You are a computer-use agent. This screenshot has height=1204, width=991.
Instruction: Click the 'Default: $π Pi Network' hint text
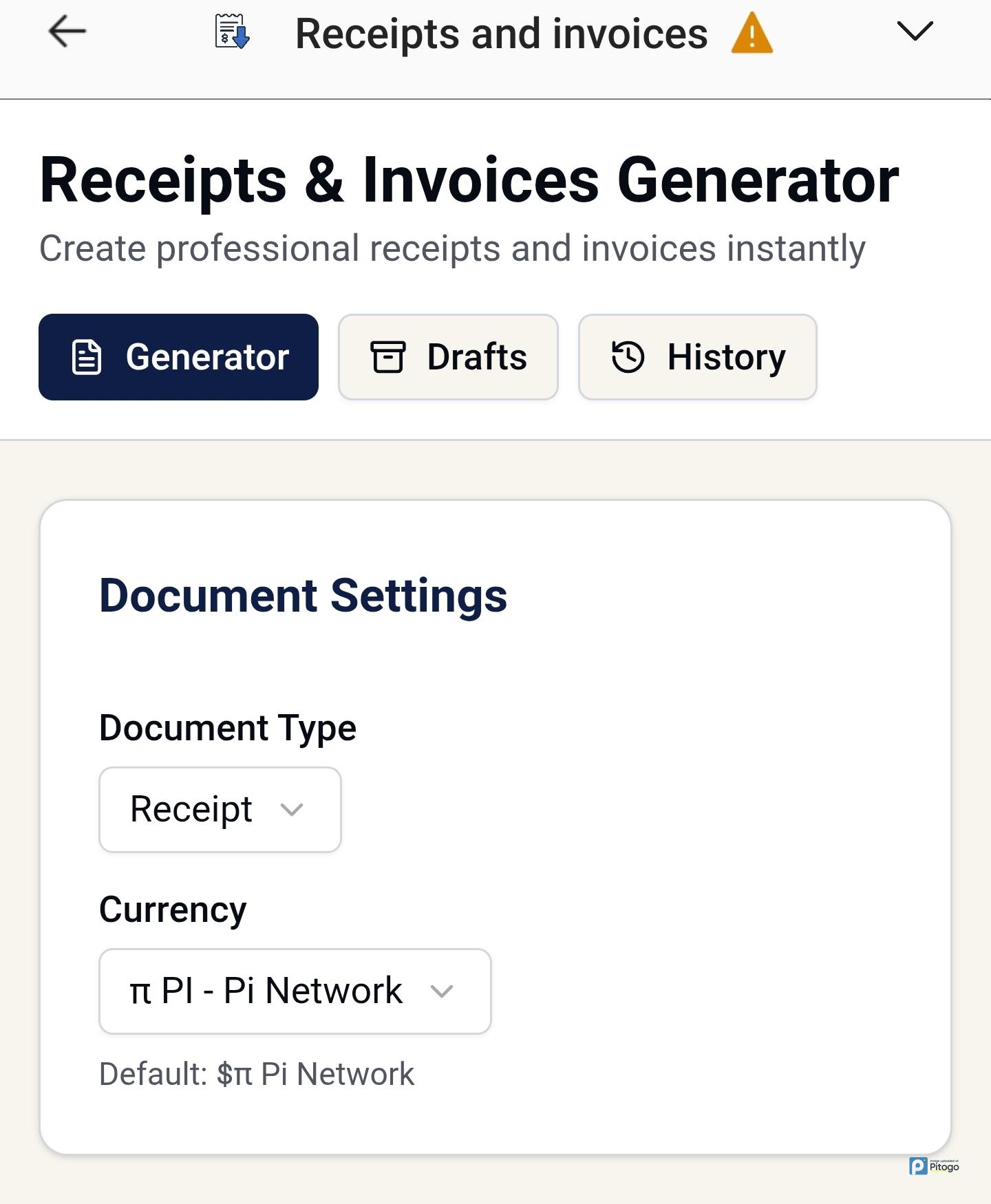click(257, 1074)
